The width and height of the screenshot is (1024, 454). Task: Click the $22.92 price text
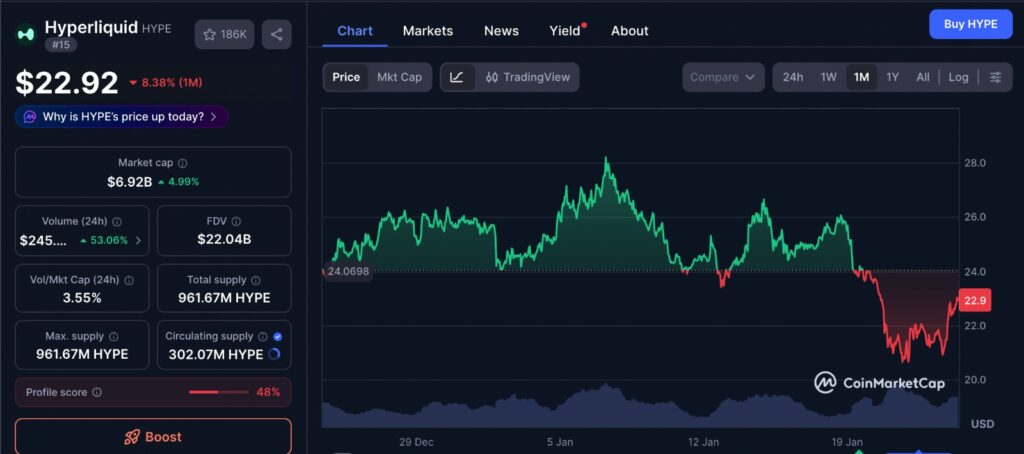(67, 83)
